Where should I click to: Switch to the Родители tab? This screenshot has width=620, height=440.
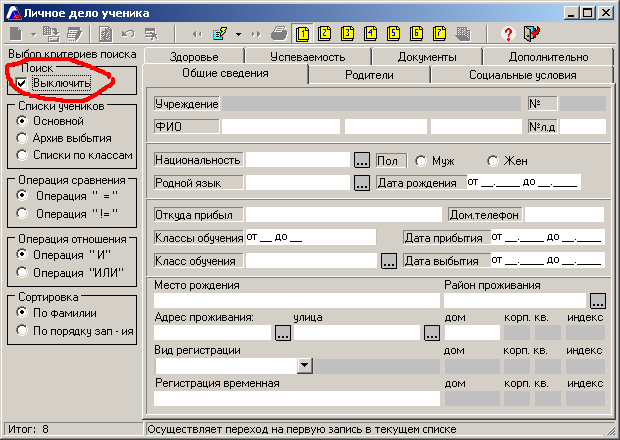pyautogui.click(x=369, y=75)
